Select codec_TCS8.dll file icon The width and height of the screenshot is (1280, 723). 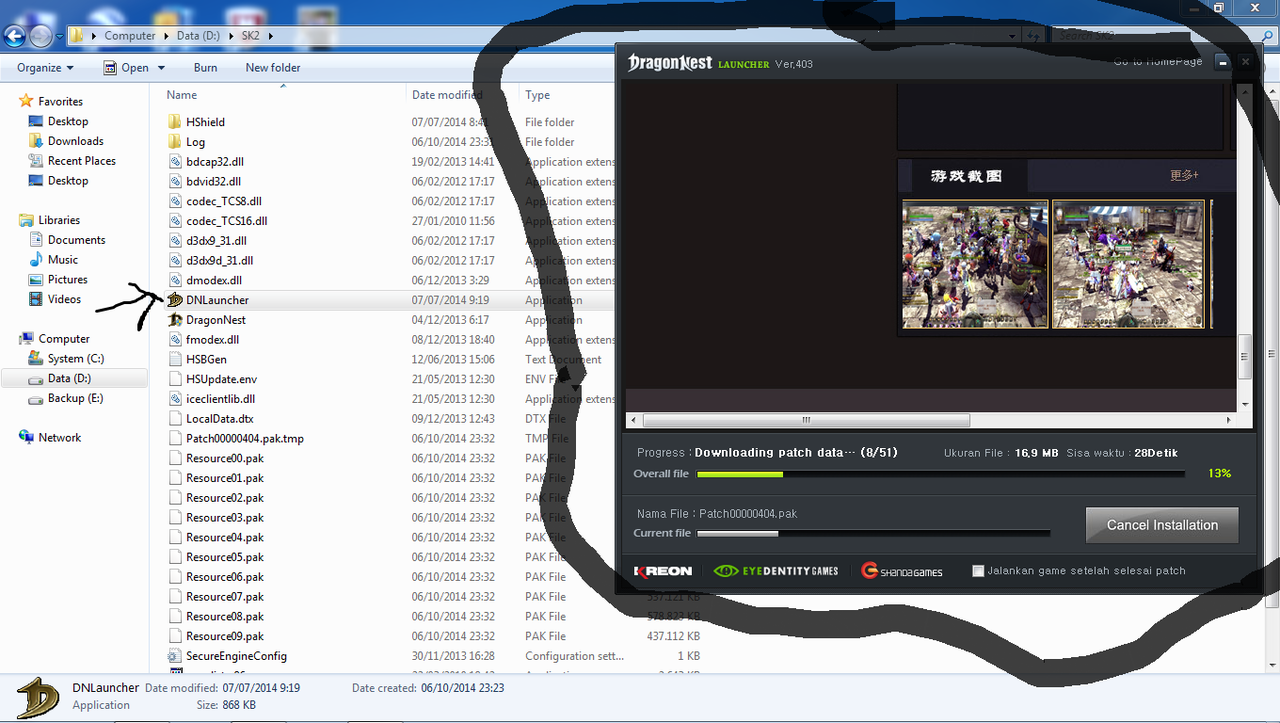[175, 201]
